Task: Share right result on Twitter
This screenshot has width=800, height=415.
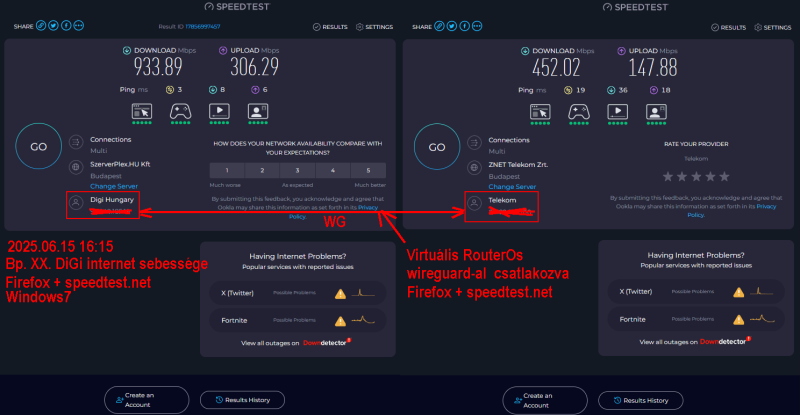Action: 452,26
